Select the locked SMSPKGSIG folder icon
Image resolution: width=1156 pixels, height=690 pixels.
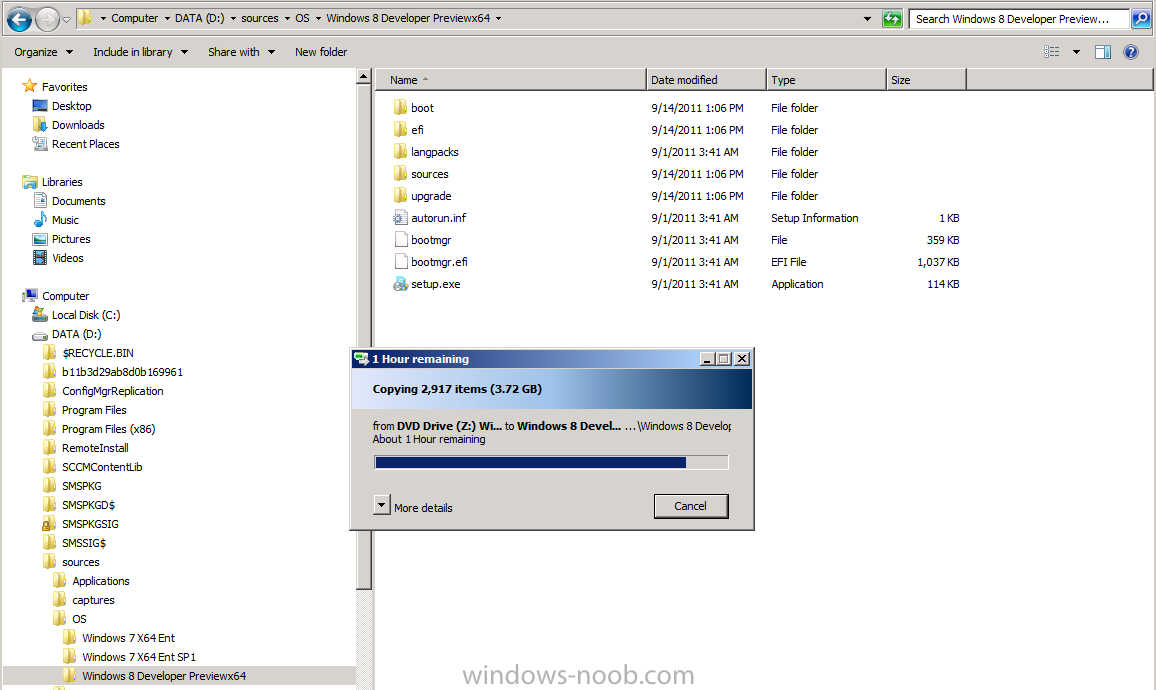(x=49, y=524)
